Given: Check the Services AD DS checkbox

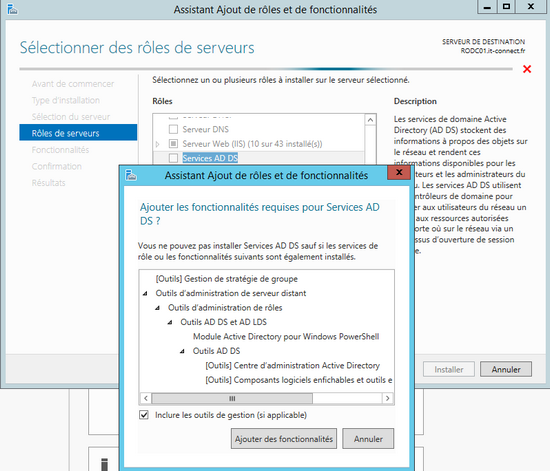Looking at the screenshot, I should [173, 158].
